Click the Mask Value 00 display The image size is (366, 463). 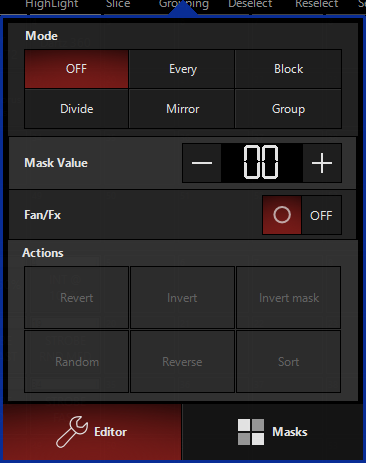(261, 163)
